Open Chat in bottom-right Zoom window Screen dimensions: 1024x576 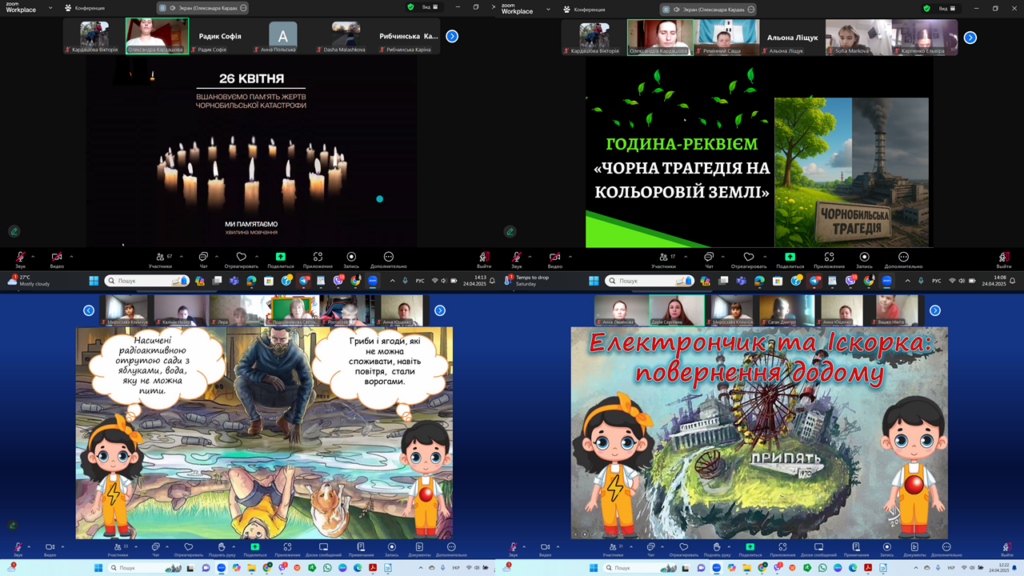(650, 549)
